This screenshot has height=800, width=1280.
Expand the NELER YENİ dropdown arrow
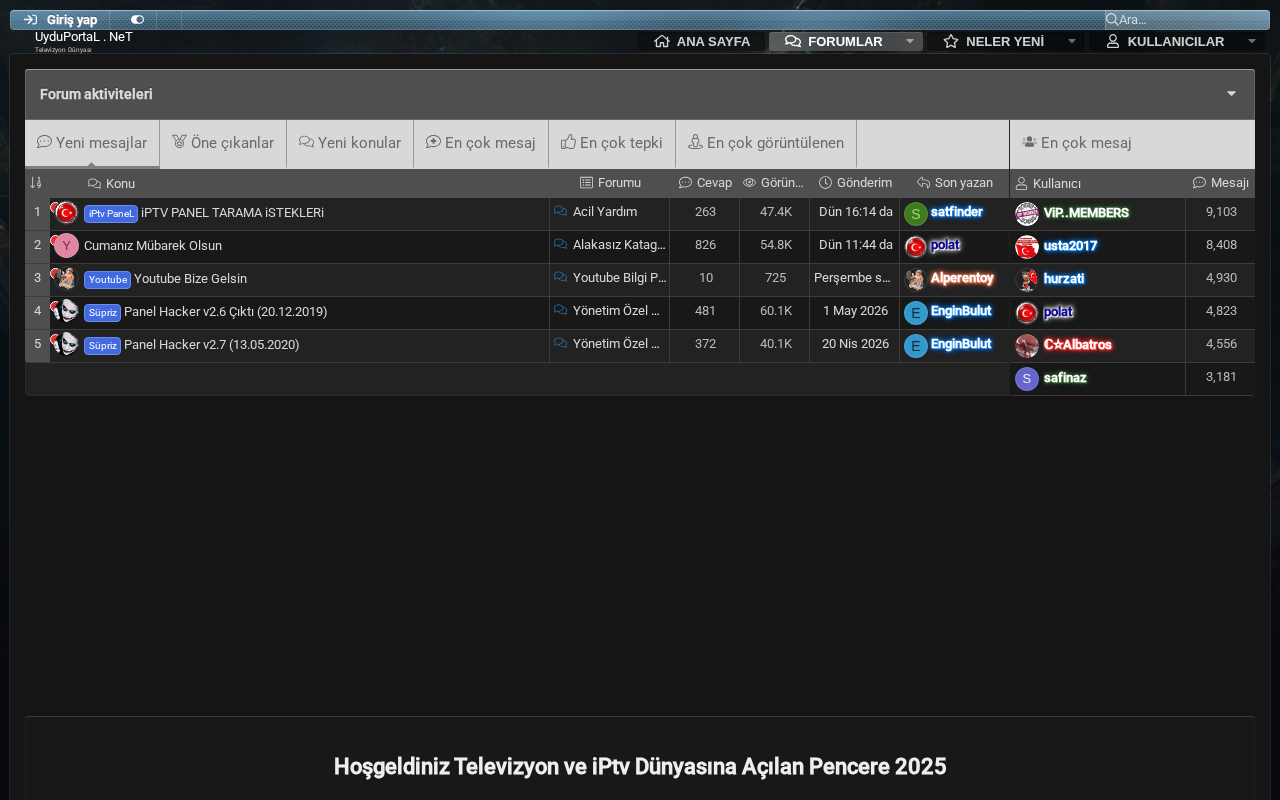click(1072, 41)
